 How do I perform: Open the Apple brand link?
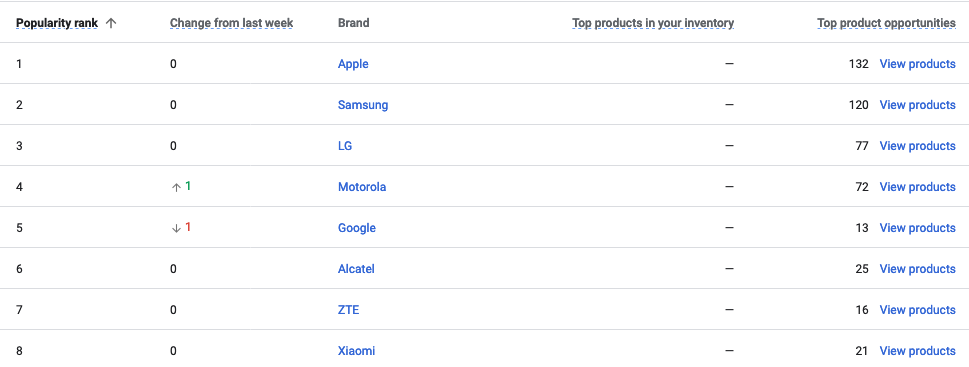[x=353, y=64]
